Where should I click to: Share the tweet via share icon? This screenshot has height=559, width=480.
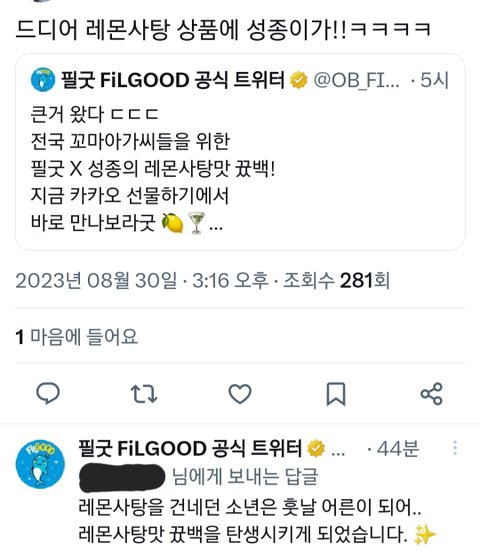432,394
